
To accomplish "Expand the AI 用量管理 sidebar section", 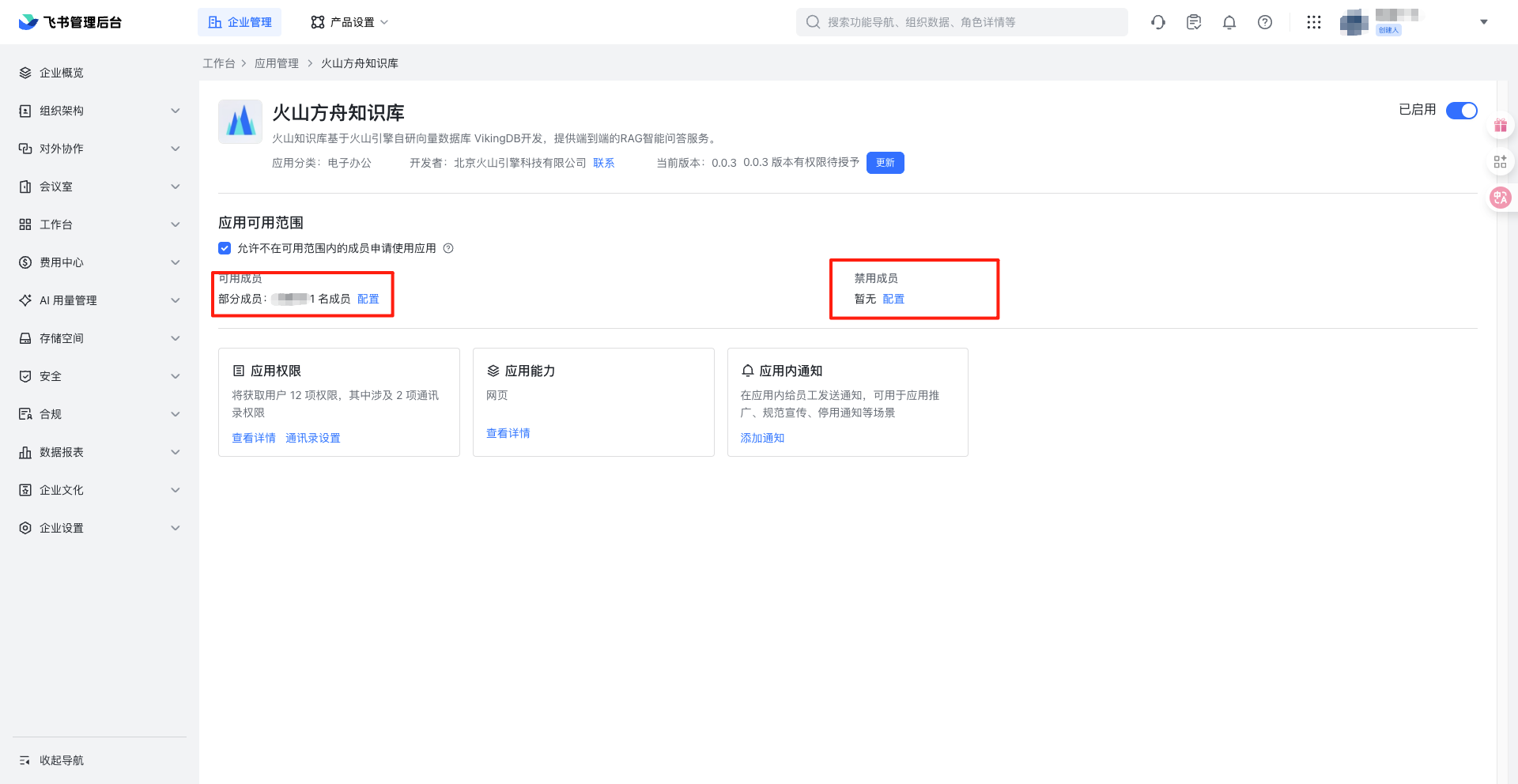I will tap(100, 300).
